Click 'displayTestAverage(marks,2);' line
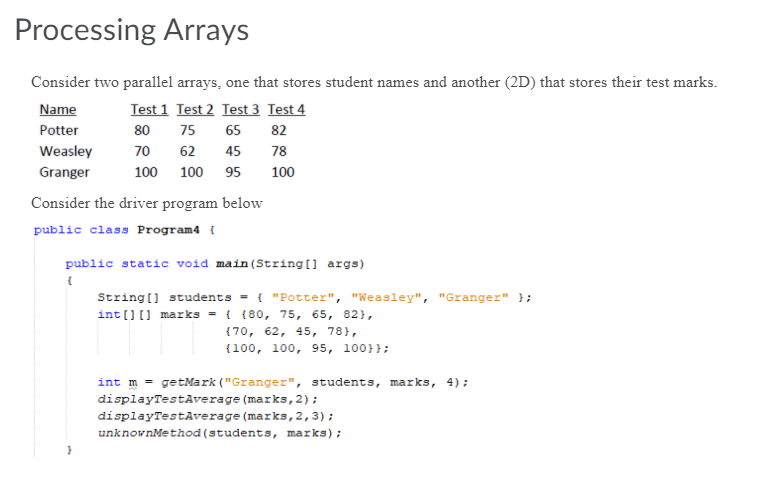 click(208, 399)
